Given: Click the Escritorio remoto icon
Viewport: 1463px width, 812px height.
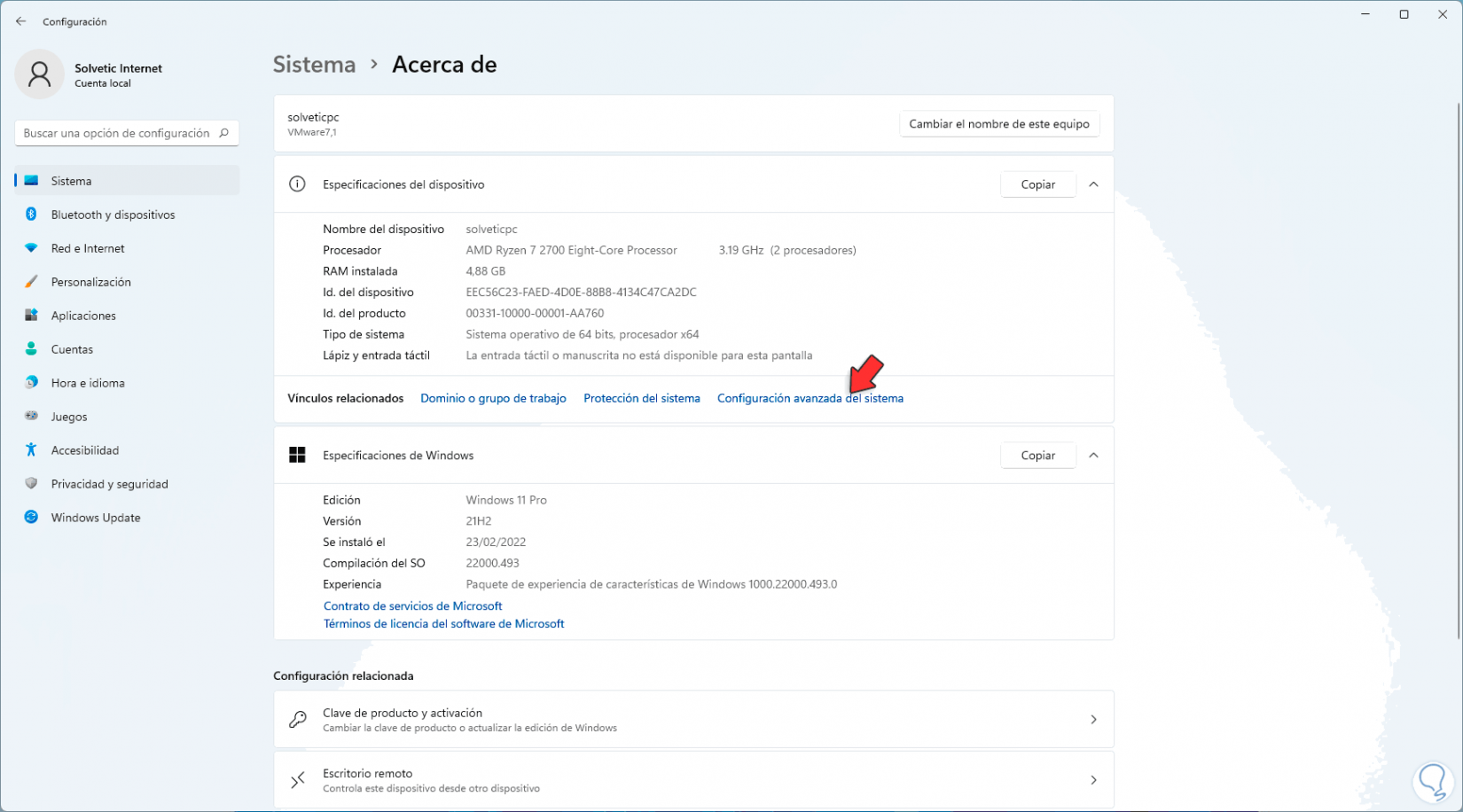Looking at the screenshot, I should pos(298,780).
